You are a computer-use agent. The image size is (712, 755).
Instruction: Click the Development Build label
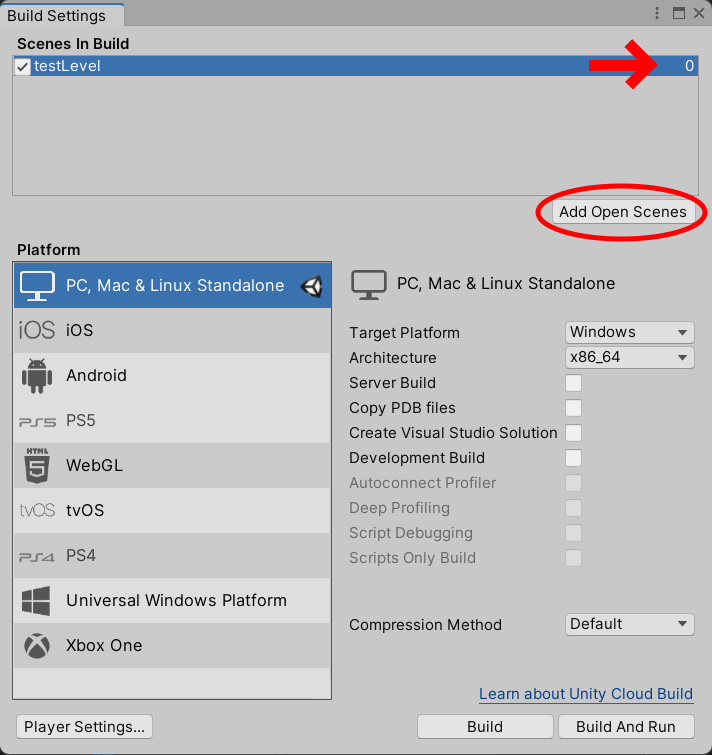[x=417, y=458]
